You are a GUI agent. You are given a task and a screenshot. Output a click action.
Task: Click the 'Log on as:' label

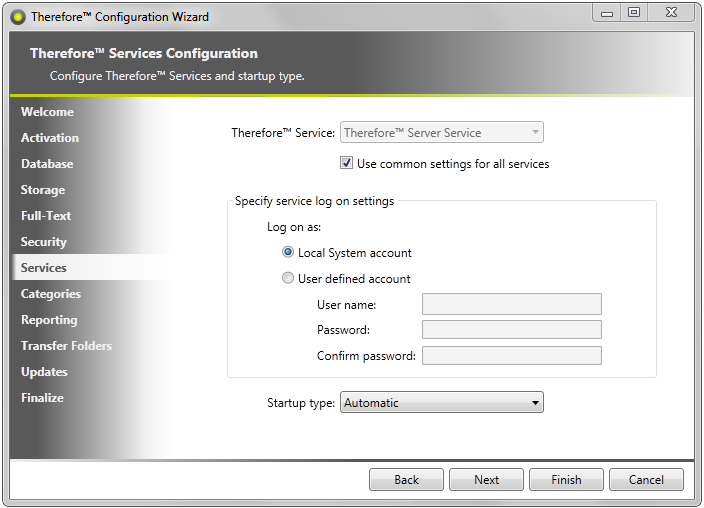pos(294,227)
